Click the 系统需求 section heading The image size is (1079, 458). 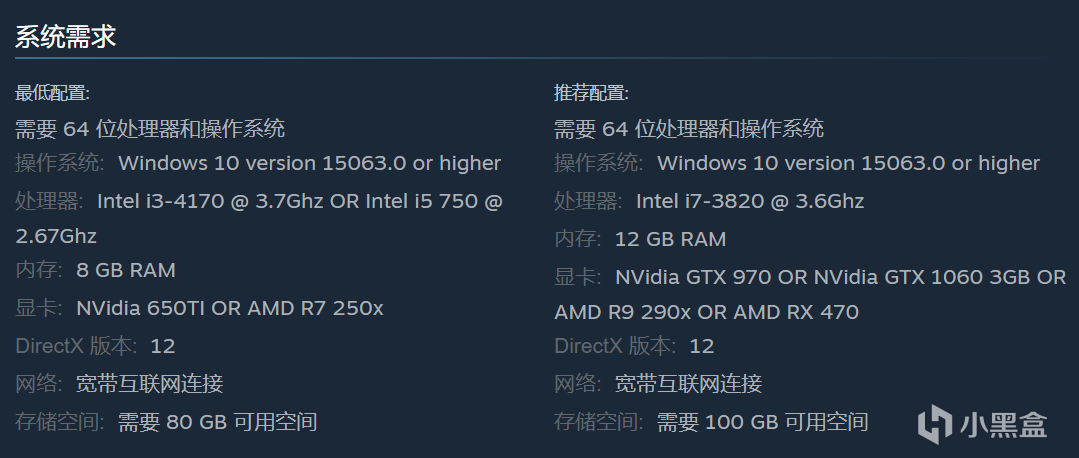(x=66, y=38)
